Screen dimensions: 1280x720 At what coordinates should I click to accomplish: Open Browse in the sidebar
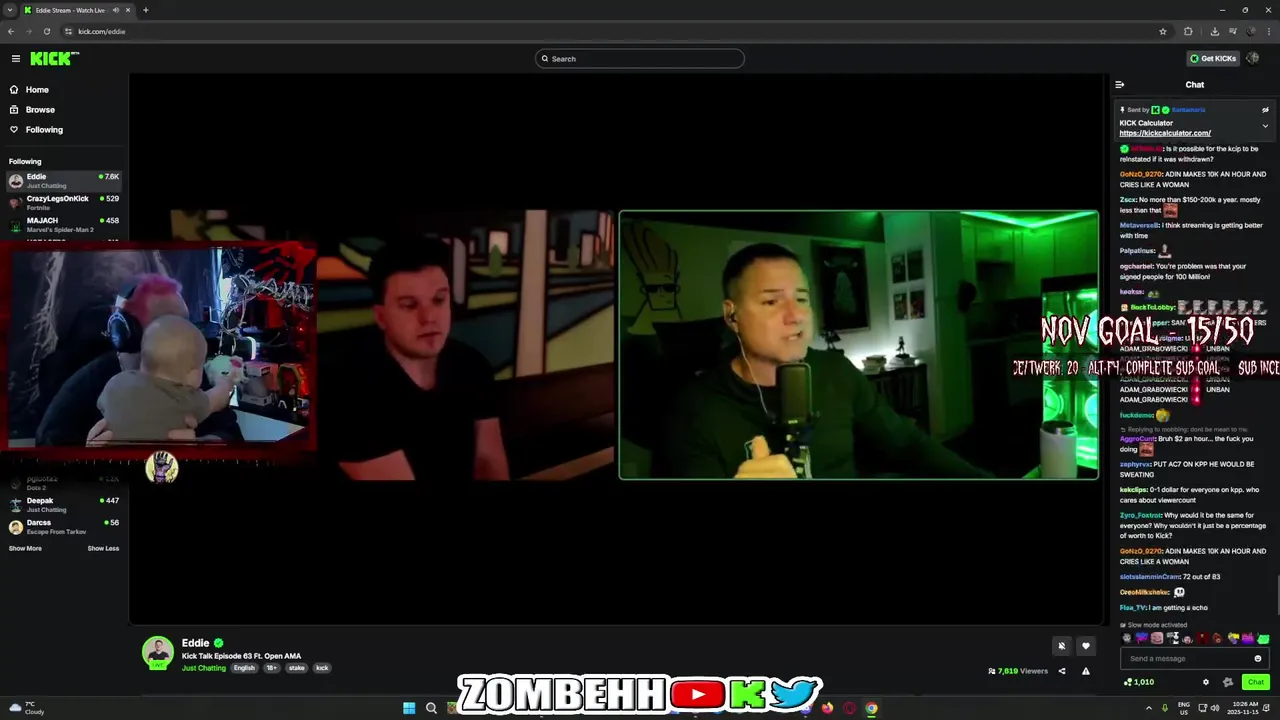click(40, 110)
